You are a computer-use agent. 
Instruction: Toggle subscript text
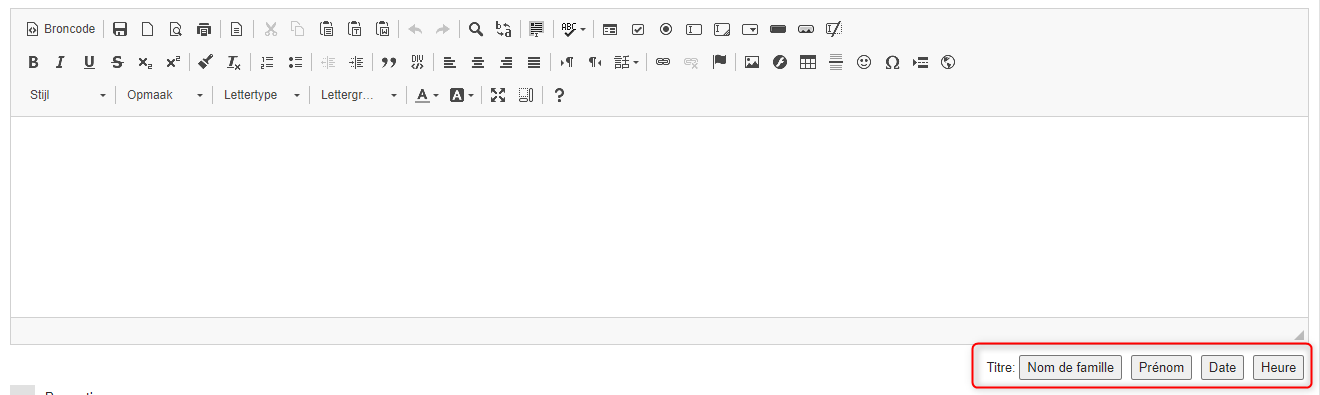coord(145,62)
